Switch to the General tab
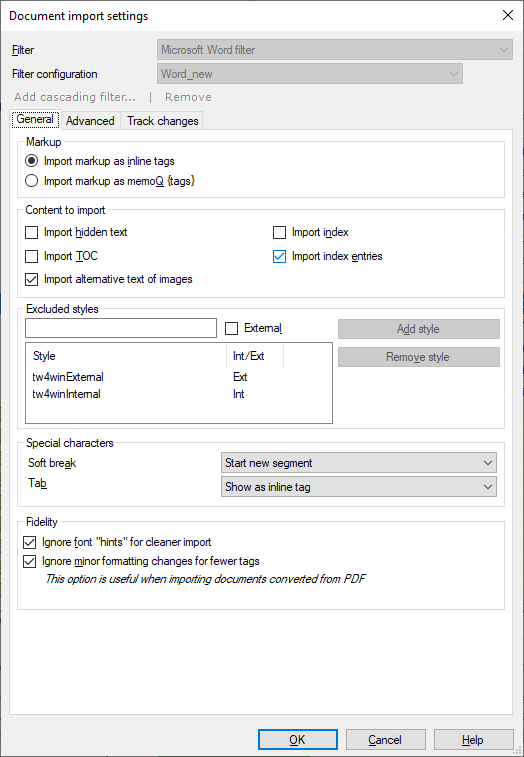This screenshot has height=757, width=524. tap(35, 119)
